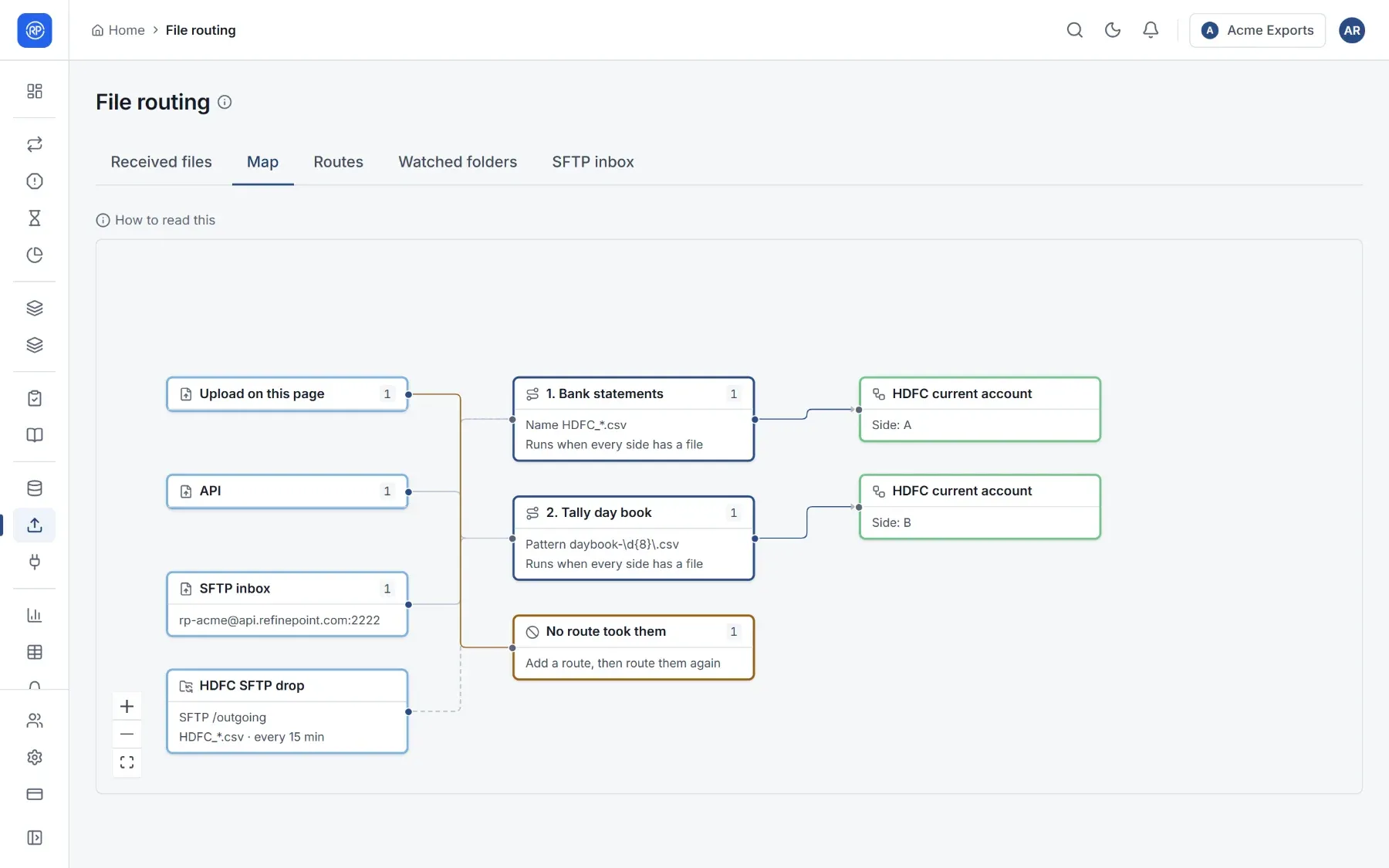
Task: Select the Upload on this page node
Action: point(287,394)
